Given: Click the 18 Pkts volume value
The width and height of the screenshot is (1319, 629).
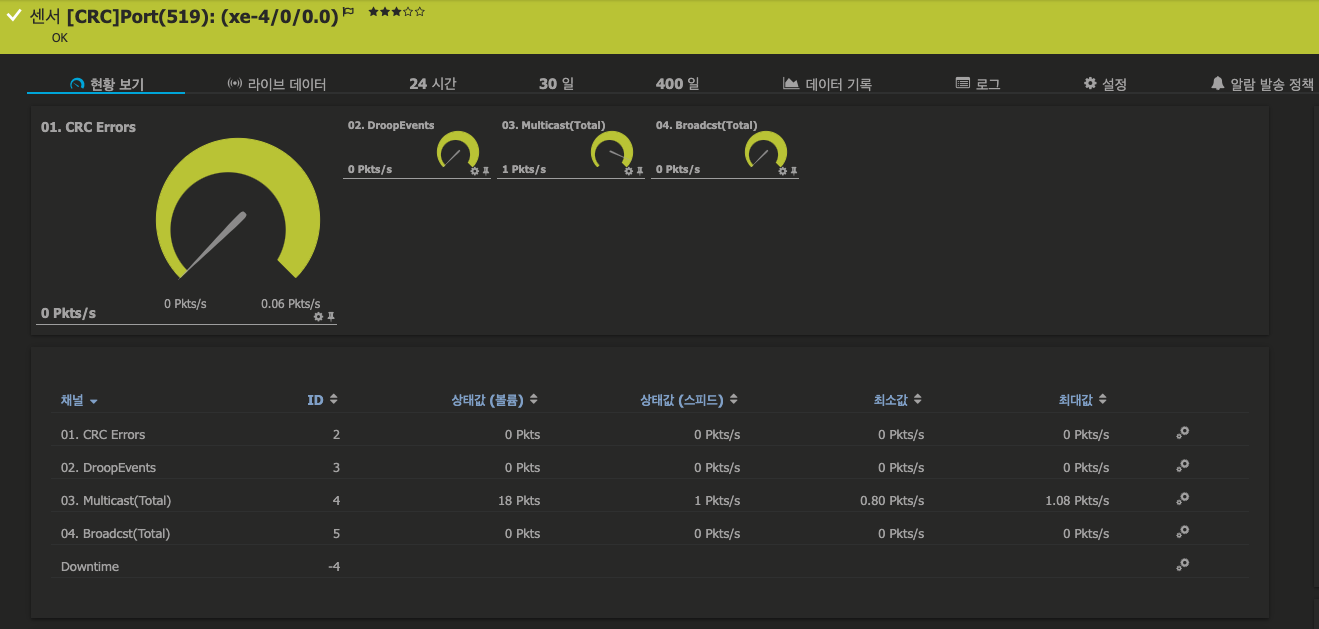Looking at the screenshot, I should point(519,501).
